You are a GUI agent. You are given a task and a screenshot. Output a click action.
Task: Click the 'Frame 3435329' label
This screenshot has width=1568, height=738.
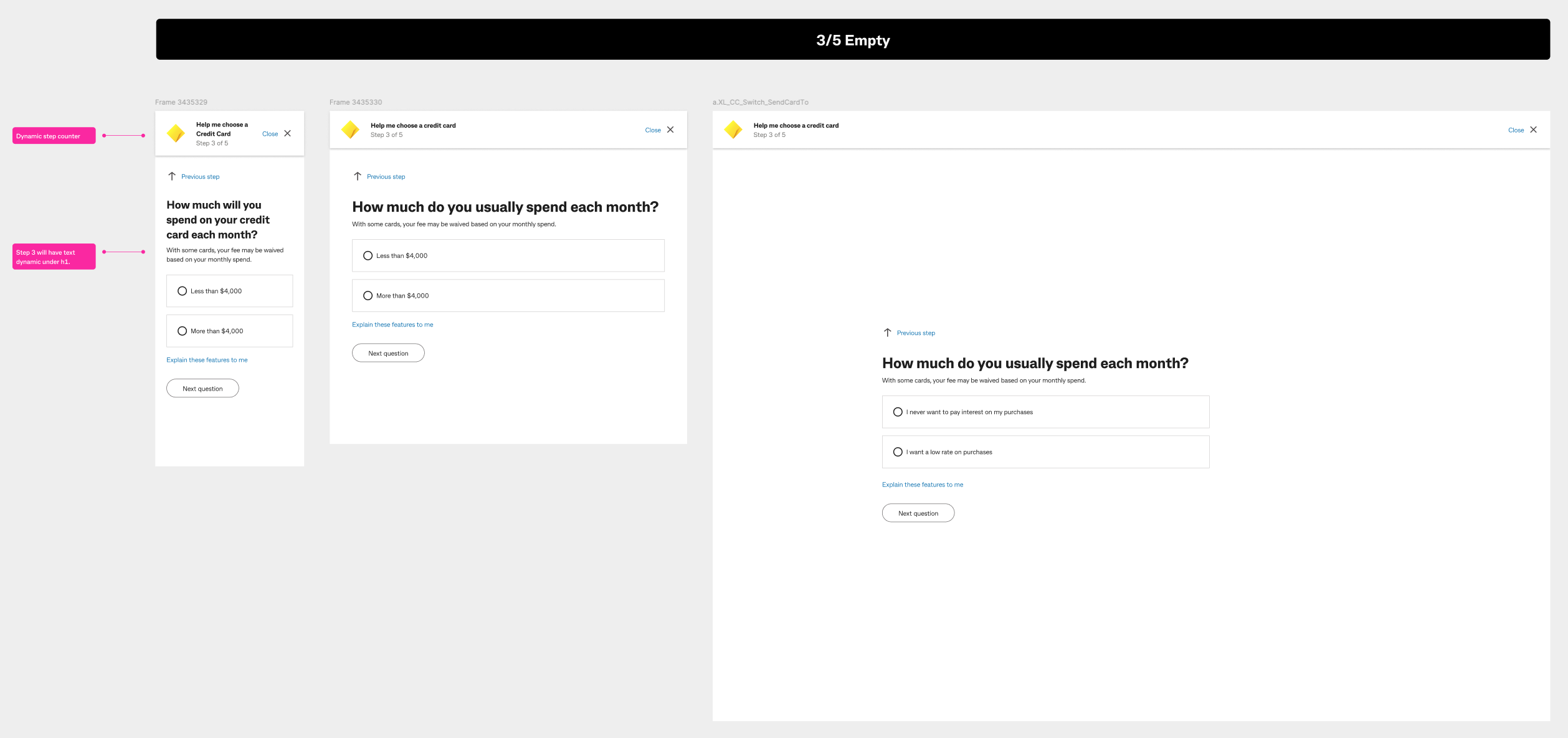tap(181, 102)
